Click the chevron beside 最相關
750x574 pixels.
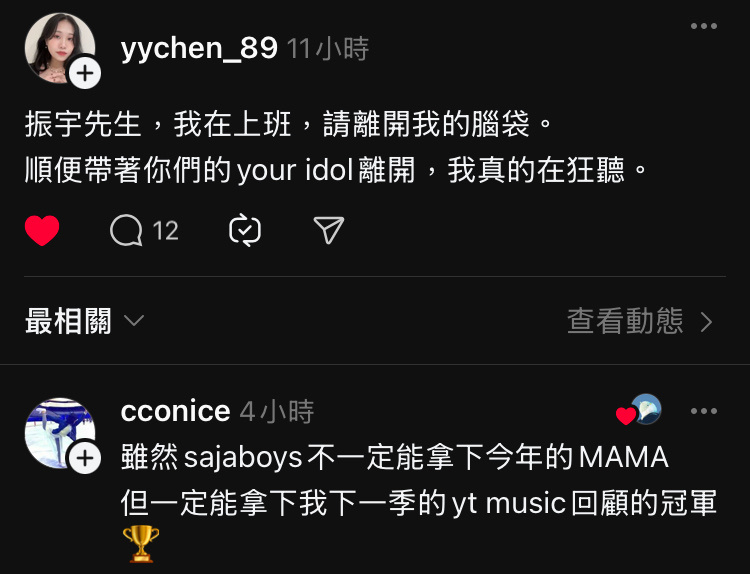[134, 320]
